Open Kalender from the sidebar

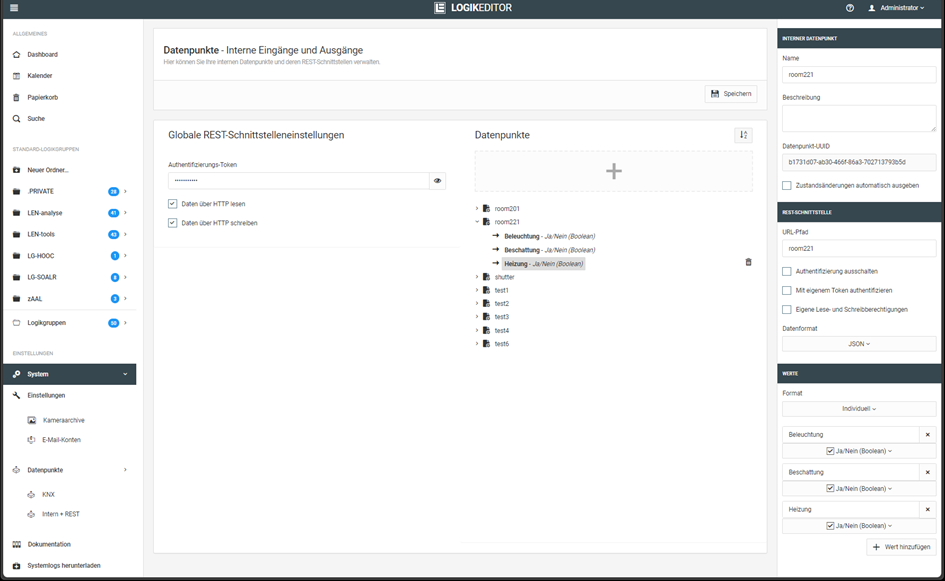point(40,76)
